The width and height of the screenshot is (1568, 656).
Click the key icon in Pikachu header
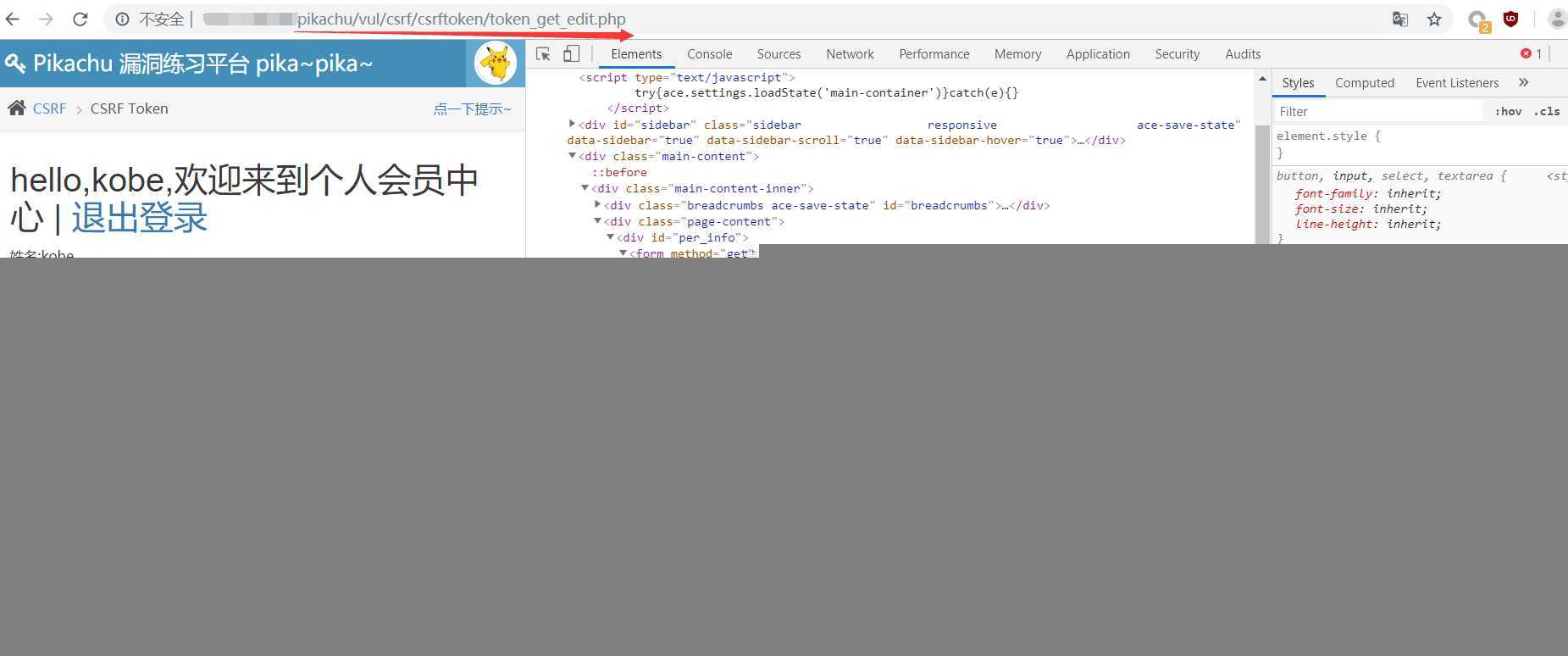click(15, 64)
